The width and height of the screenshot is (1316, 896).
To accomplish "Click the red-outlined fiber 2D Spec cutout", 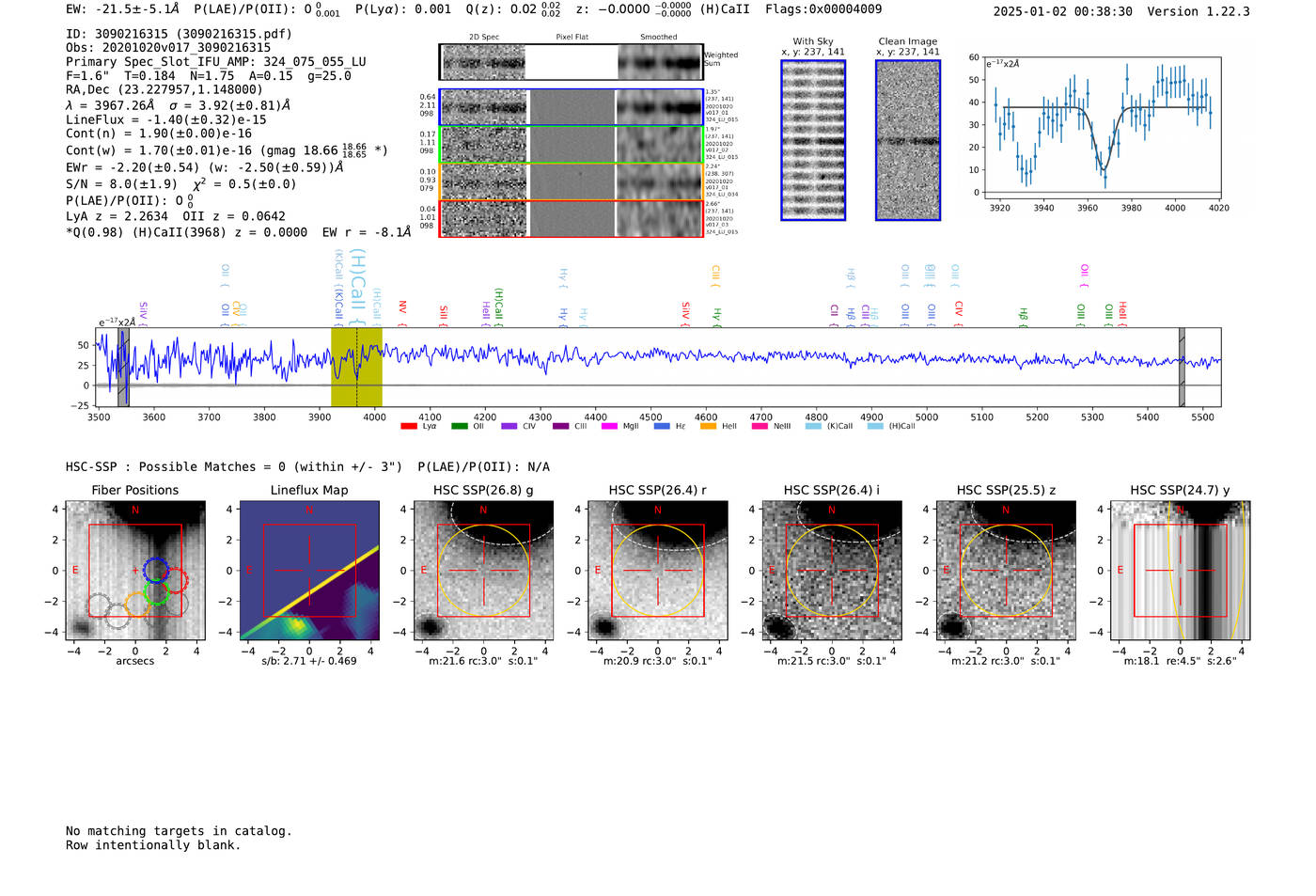I will point(484,219).
